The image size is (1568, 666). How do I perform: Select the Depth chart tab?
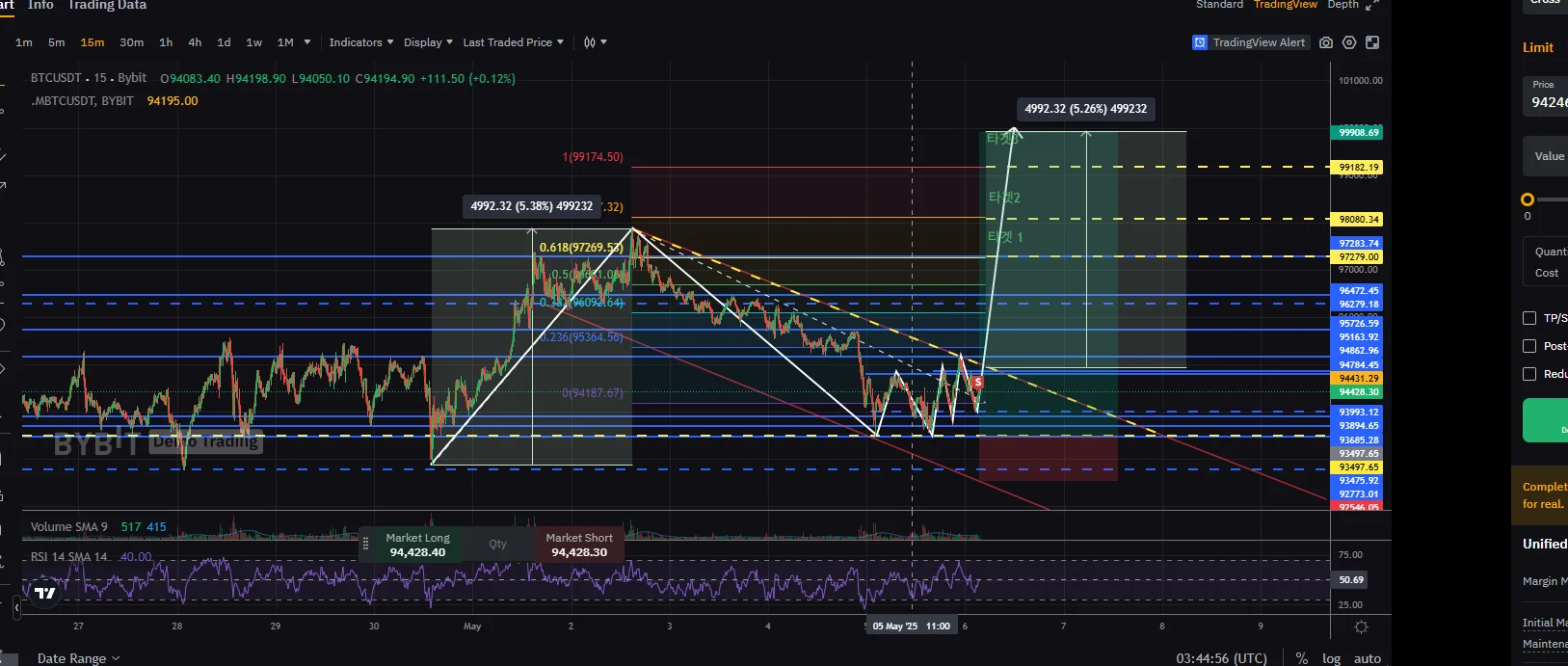coord(1342,5)
